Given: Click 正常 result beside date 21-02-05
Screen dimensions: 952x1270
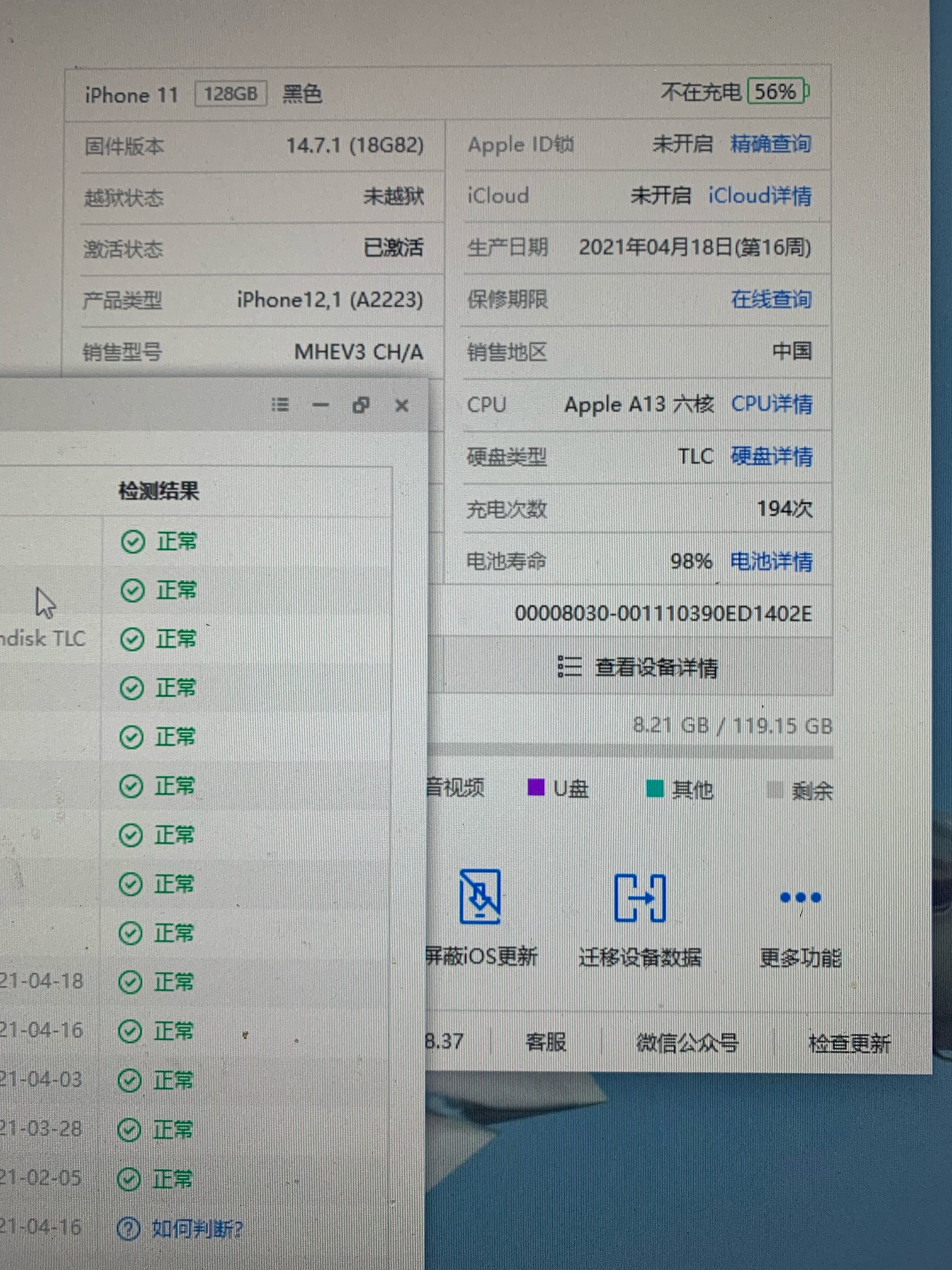Looking at the screenshot, I should coord(154,1179).
